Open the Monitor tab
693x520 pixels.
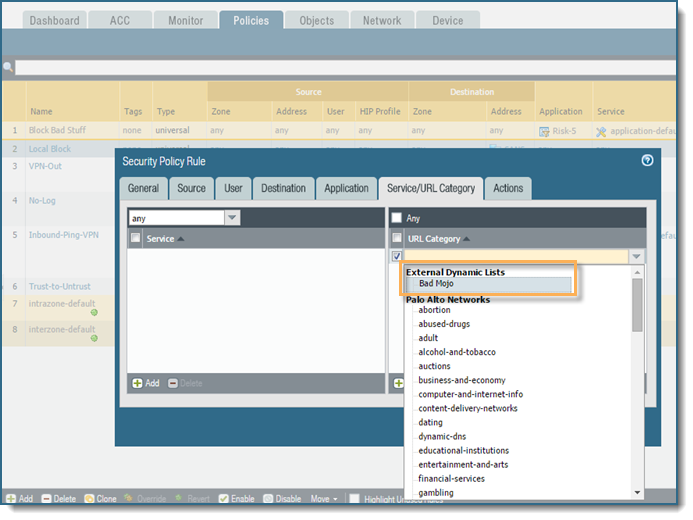pos(186,20)
